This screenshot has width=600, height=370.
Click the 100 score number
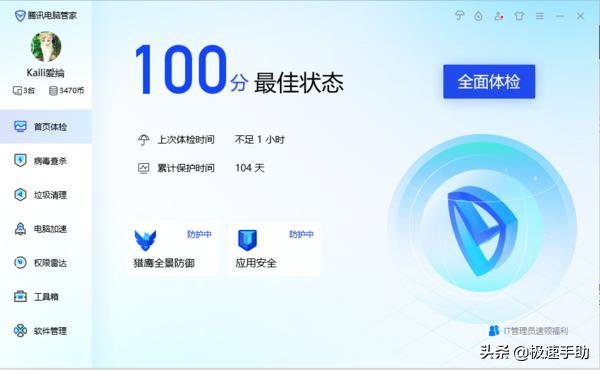(x=181, y=69)
